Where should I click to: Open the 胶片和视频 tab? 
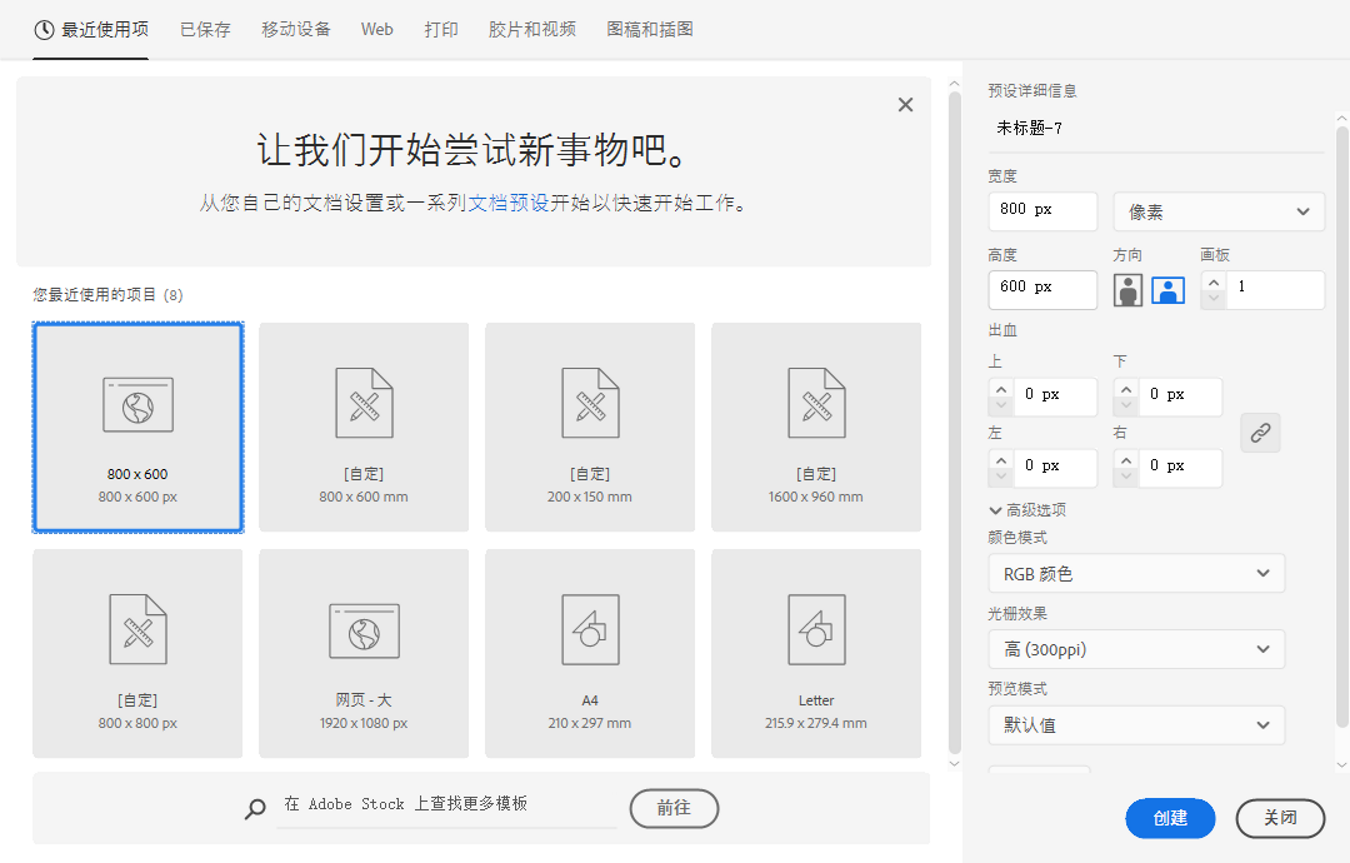point(532,30)
